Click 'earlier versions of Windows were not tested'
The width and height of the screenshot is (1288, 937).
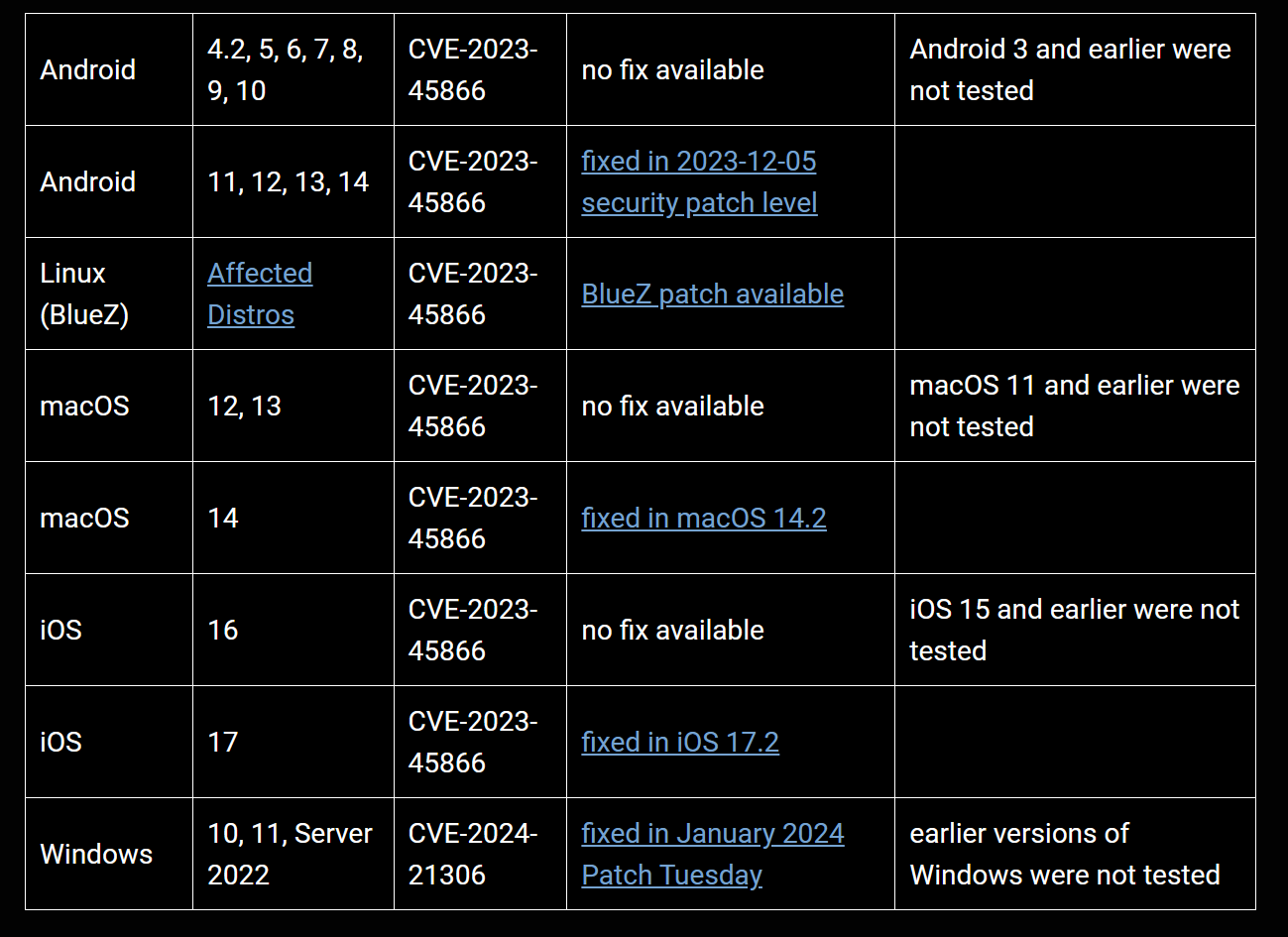coord(1064,854)
